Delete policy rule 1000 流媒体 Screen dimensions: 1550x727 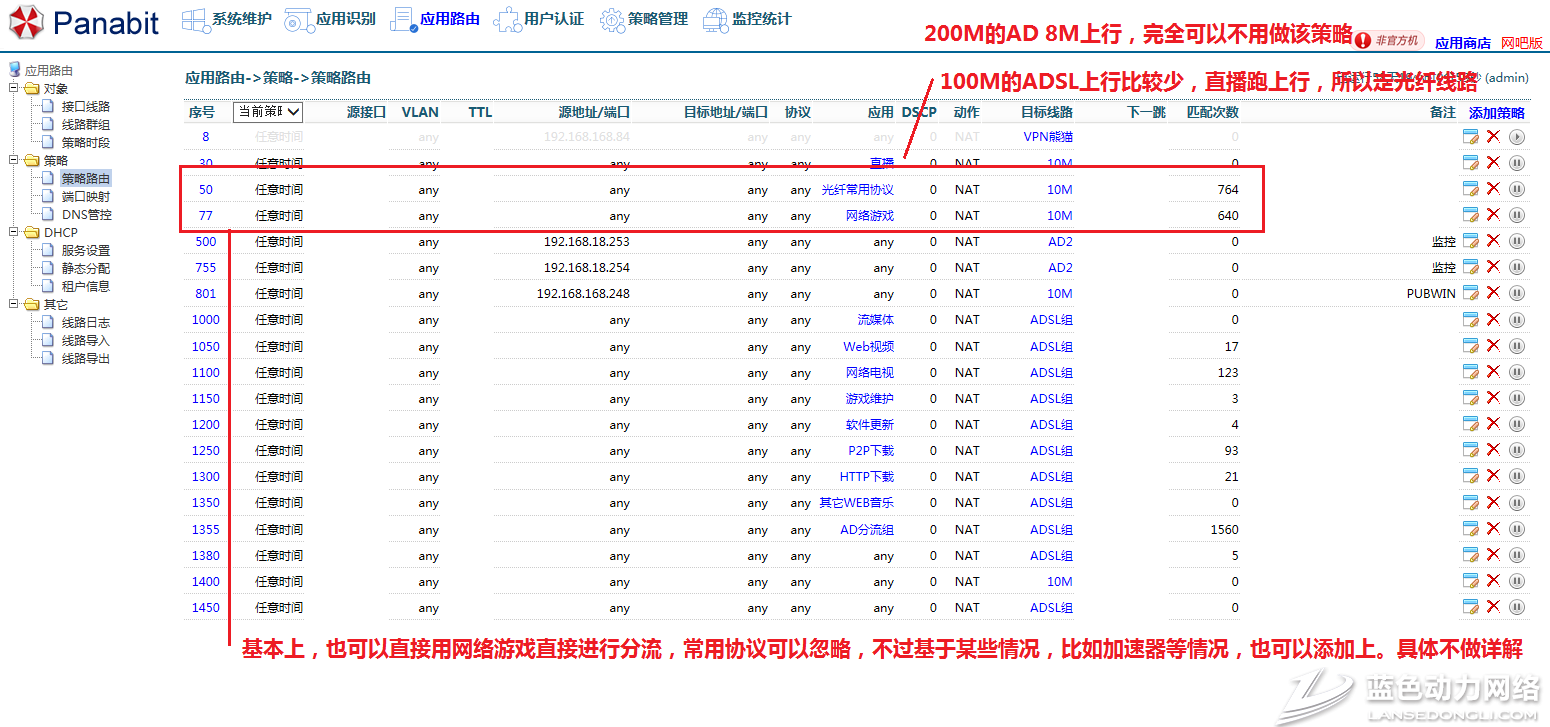point(1493,320)
